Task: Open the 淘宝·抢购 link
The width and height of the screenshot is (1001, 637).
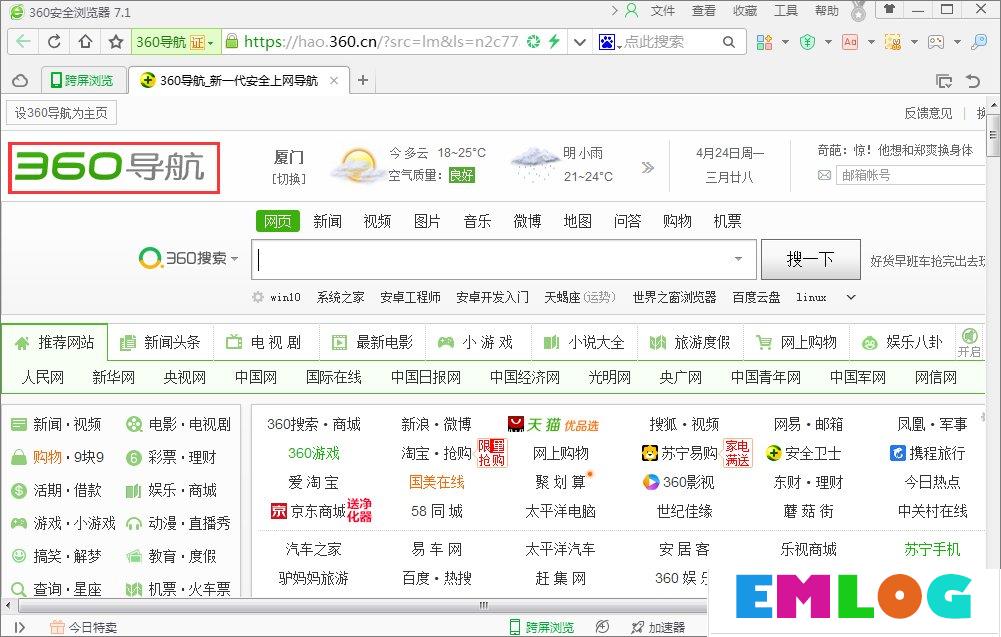Action: (437, 453)
